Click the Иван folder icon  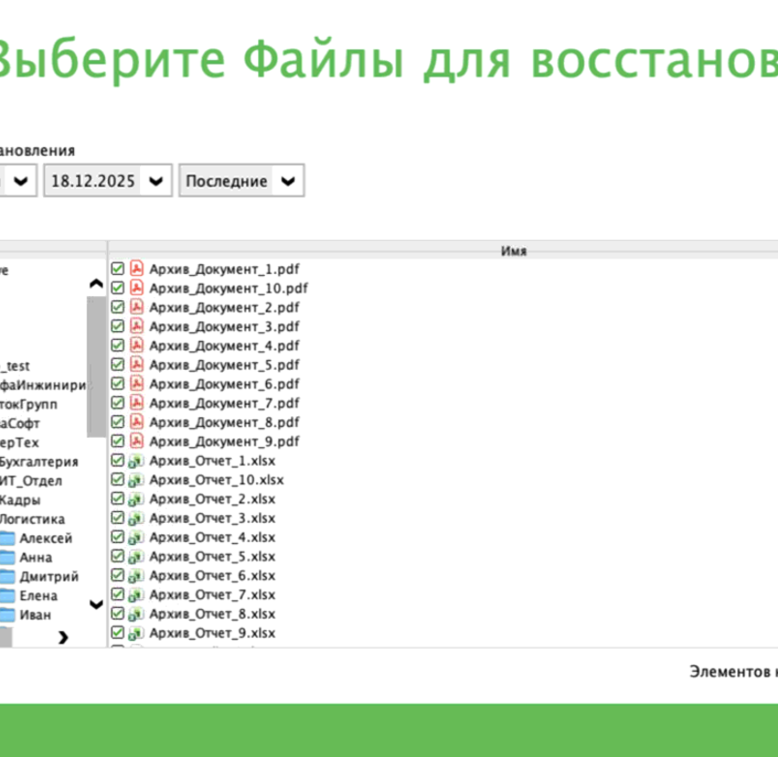[6, 615]
